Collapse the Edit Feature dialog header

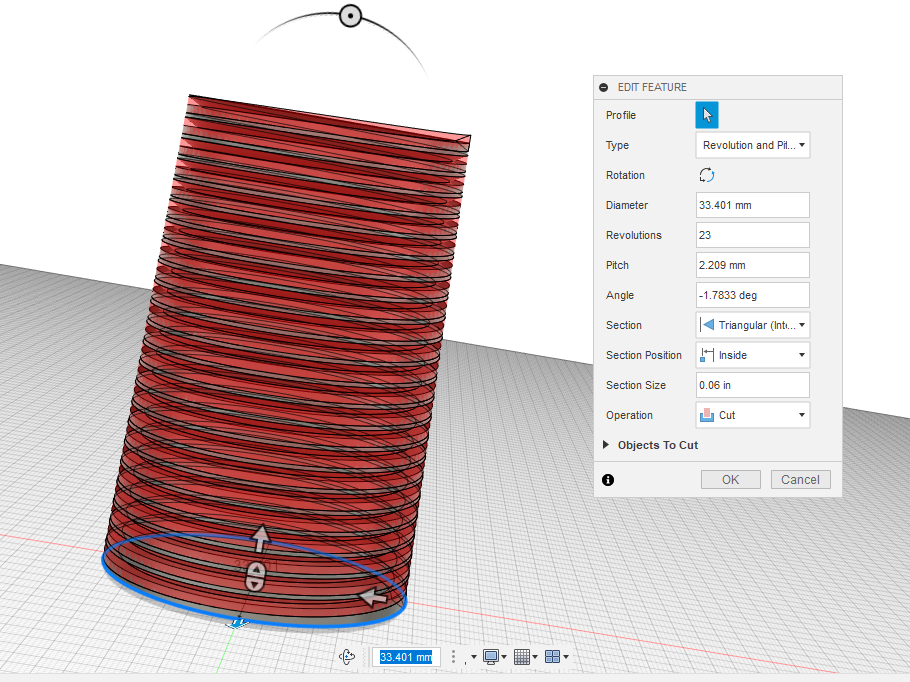(602, 87)
